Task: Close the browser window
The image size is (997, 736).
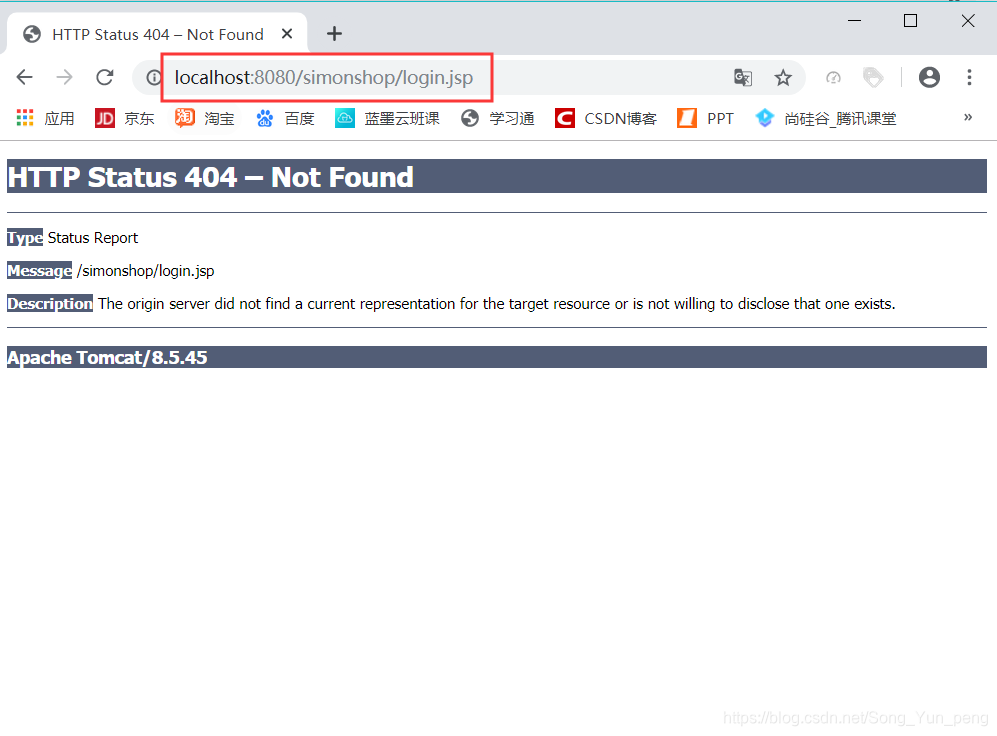Action: 968,21
